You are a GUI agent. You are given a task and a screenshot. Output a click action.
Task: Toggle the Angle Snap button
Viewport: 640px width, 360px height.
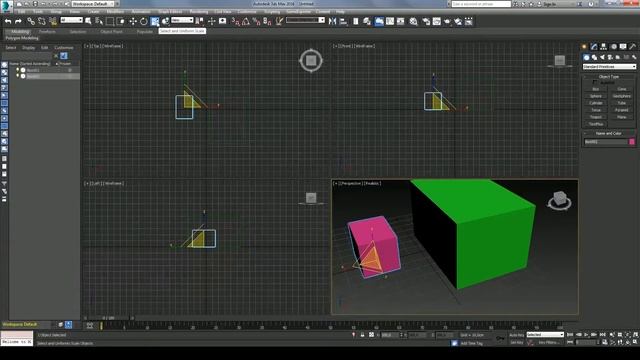point(246,21)
